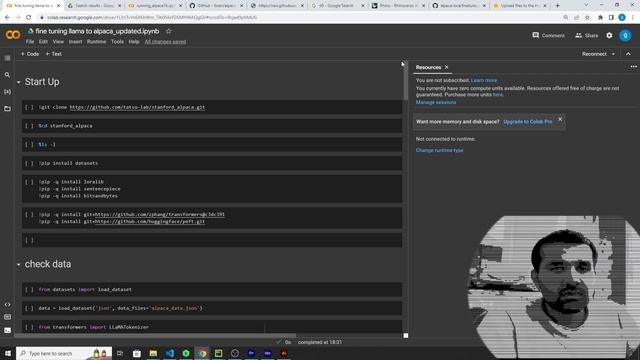This screenshot has width=640, height=360.
Task: Add a new Code cell
Action: coord(30,54)
